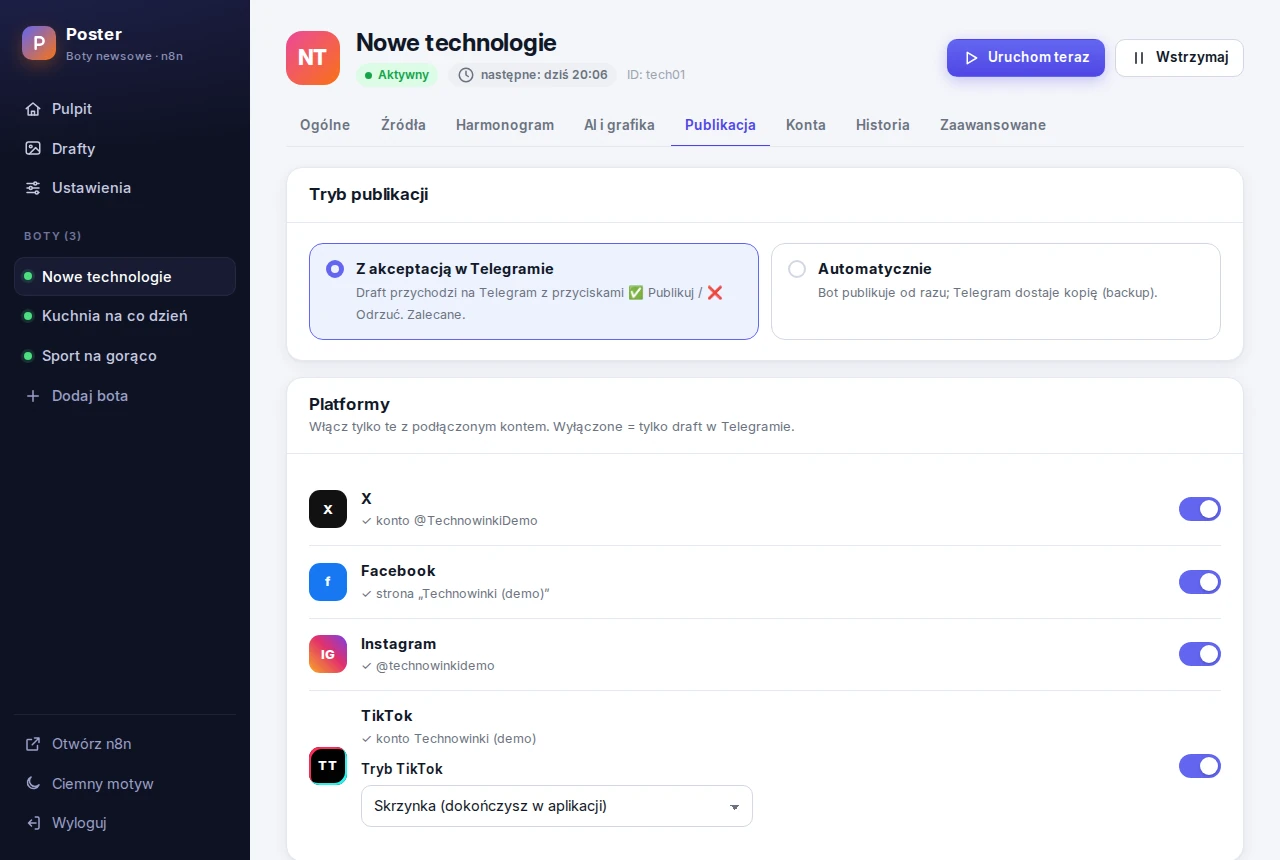Click the Otwórz n8n link
The height and width of the screenshot is (860, 1280).
[x=125, y=744]
